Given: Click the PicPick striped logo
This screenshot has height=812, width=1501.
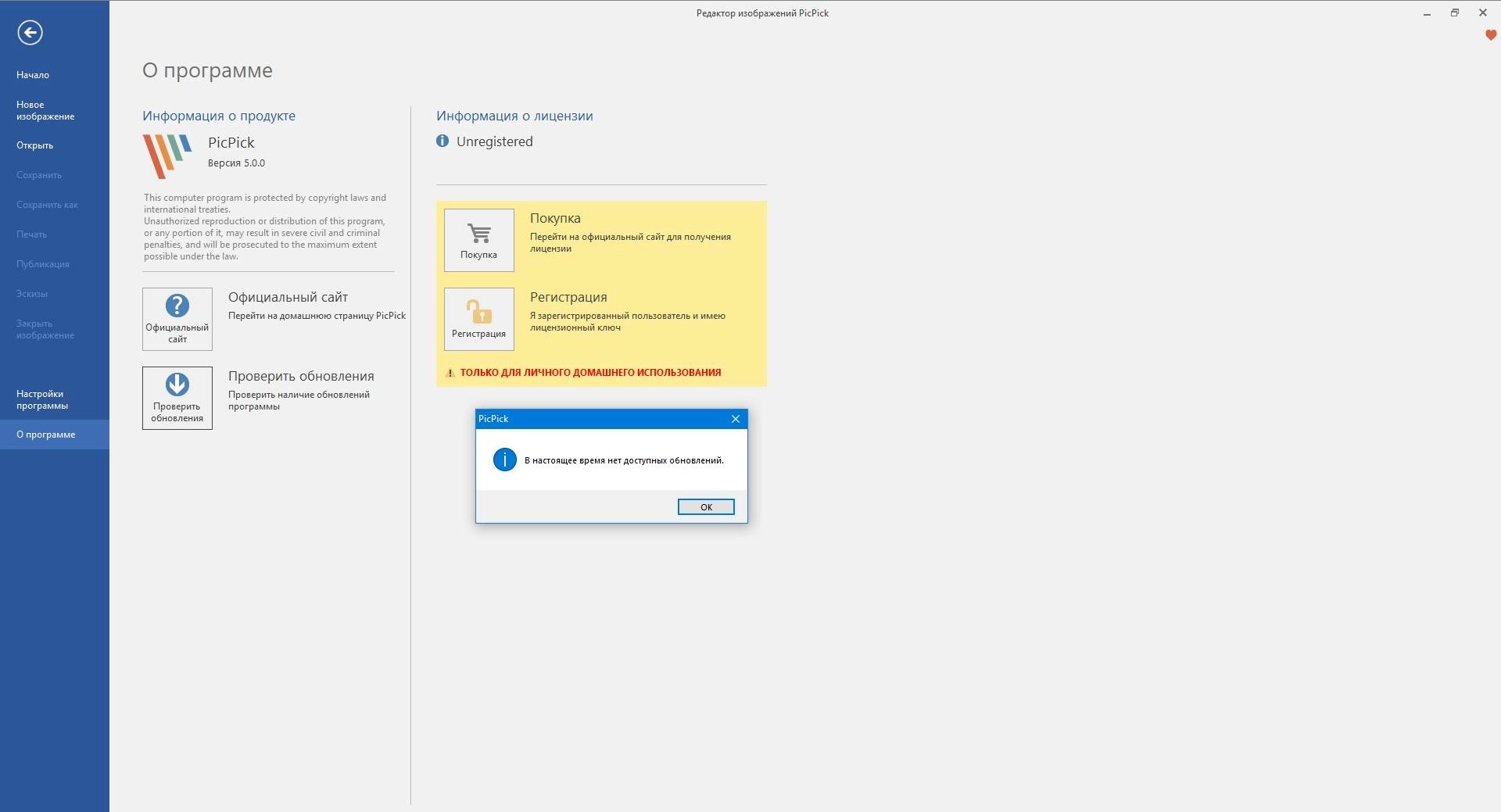Looking at the screenshot, I should (x=167, y=156).
